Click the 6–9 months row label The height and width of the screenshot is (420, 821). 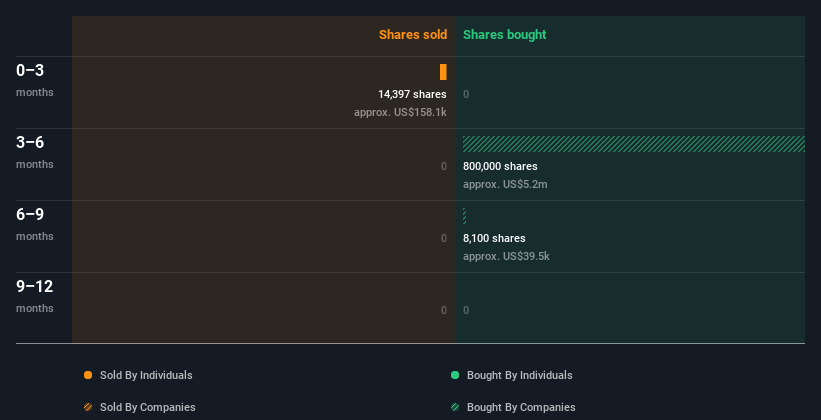click(35, 224)
